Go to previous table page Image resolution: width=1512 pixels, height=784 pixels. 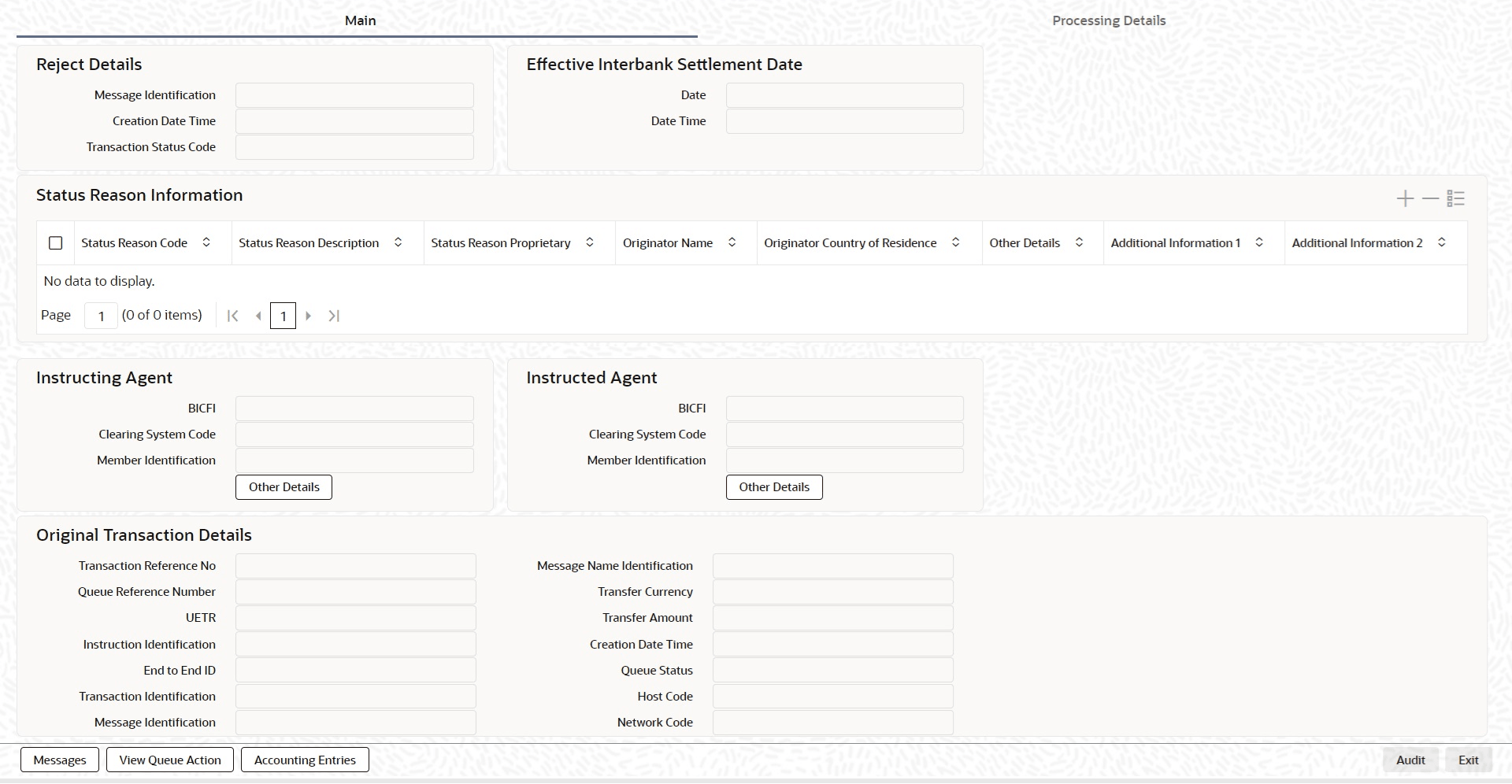point(258,316)
